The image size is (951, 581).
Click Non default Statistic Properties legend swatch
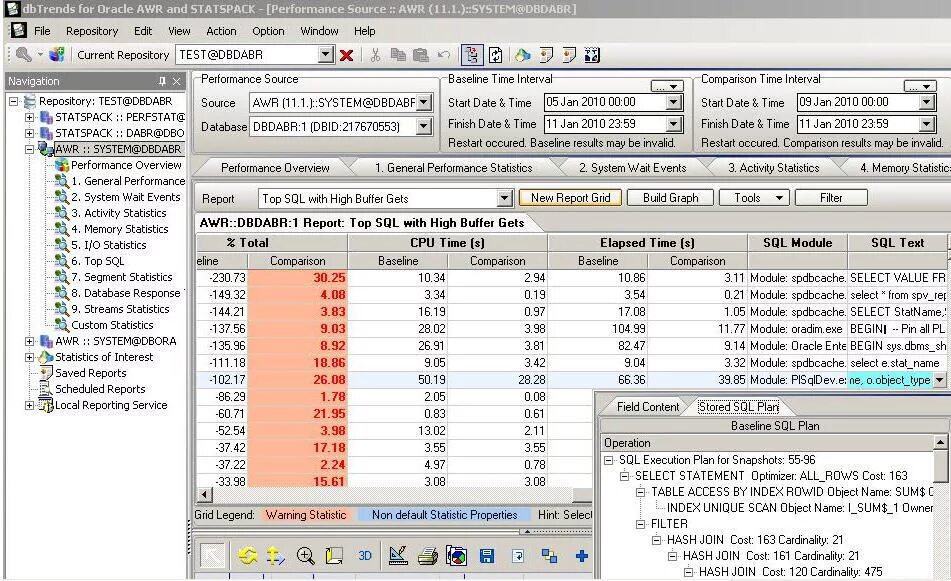click(445, 515)
